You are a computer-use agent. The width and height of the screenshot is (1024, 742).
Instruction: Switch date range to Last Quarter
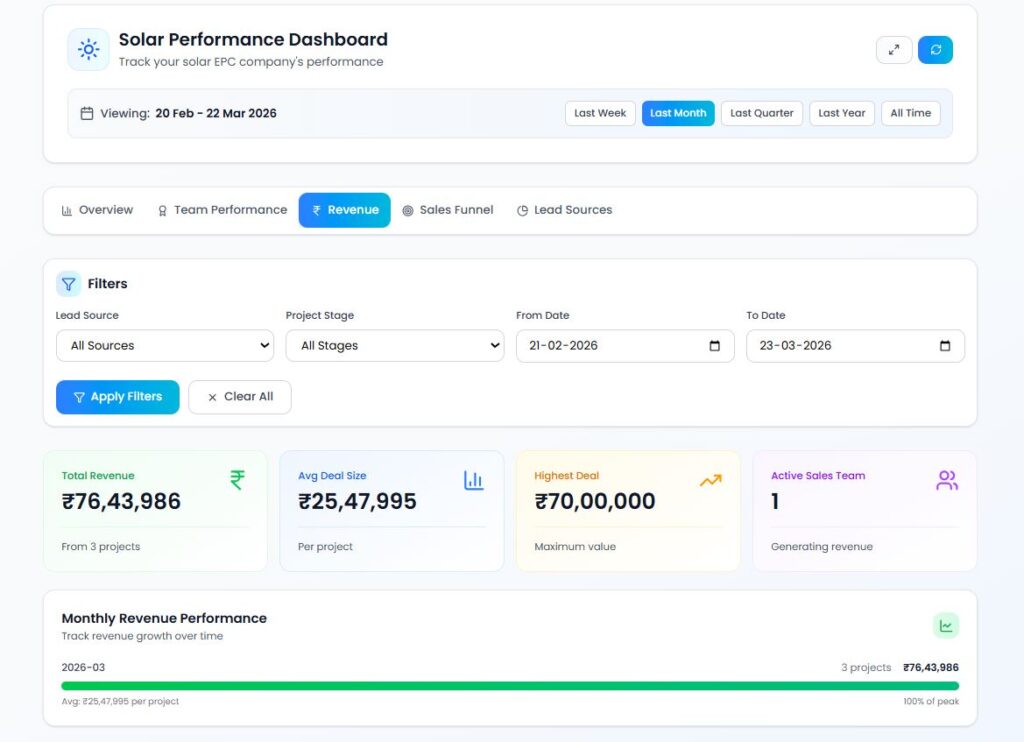tap(761, 113)
